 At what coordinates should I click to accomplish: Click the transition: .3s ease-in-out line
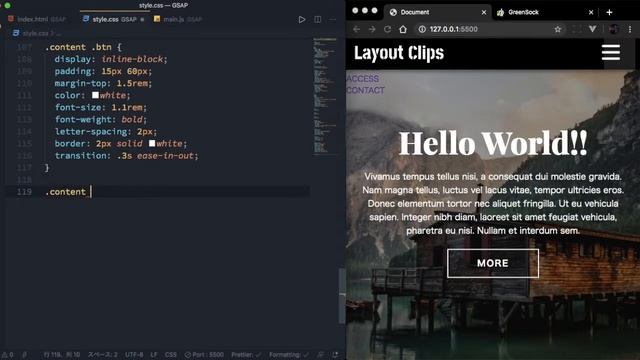point(127,156)
